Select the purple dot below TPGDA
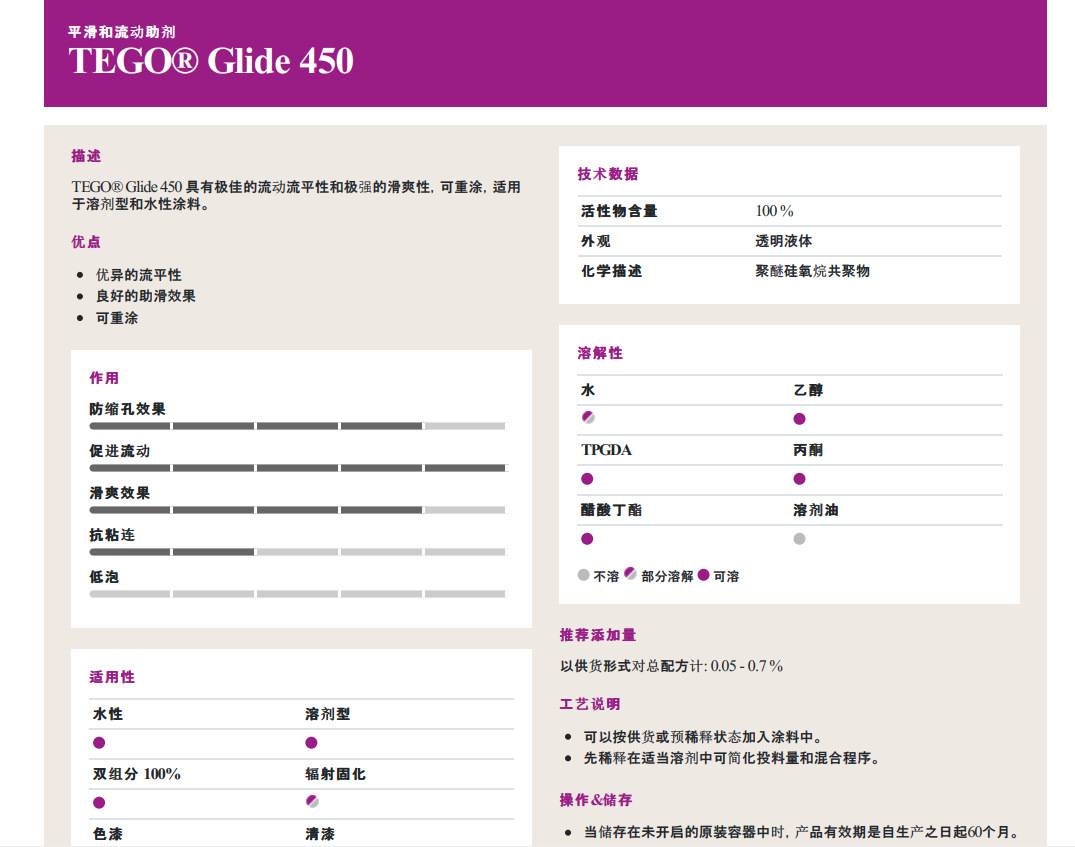Viewport: 1075px width, 847px height. coord(587,479)
